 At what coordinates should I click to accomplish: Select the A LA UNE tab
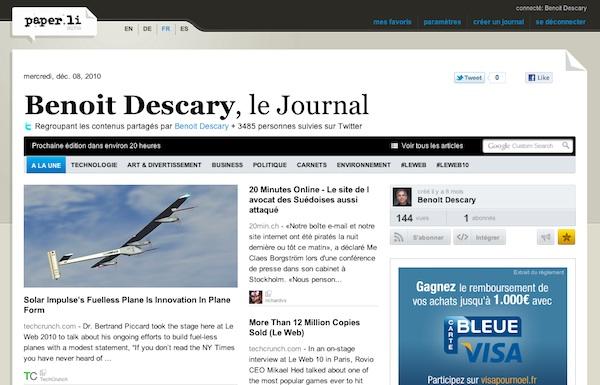[x=46, y=165]
